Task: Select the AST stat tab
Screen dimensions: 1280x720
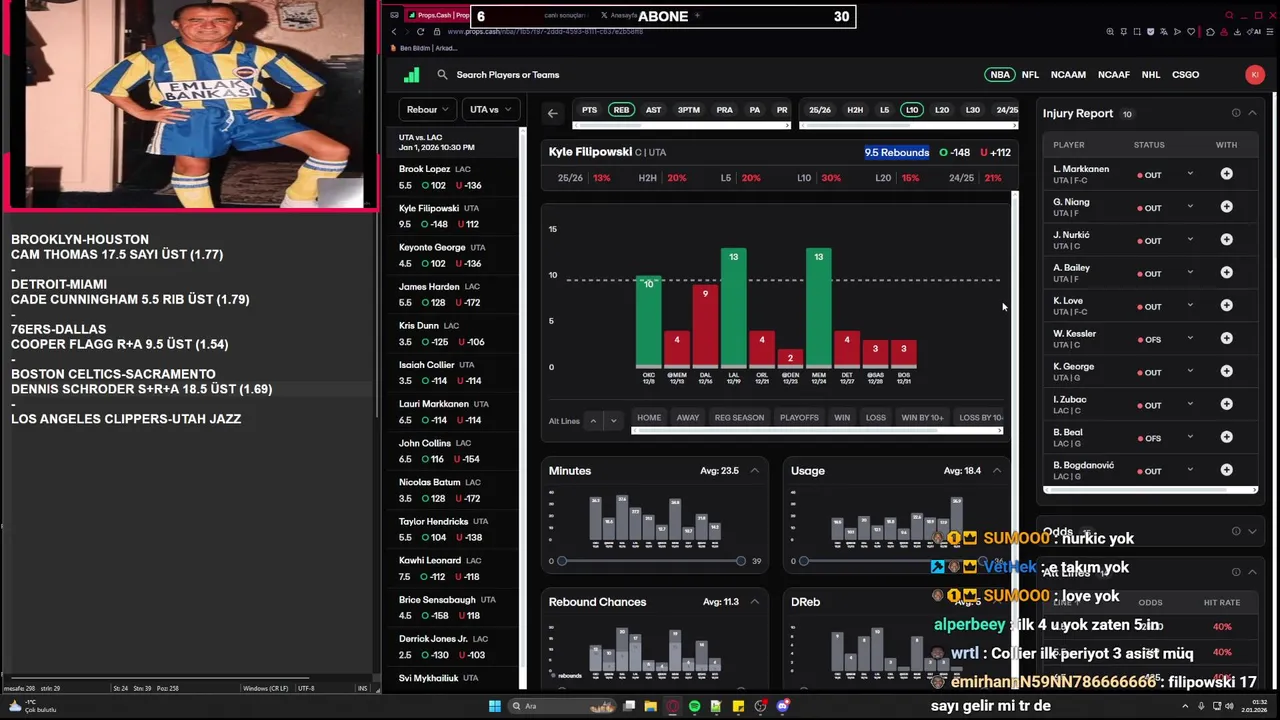Action: coord(653,110)
